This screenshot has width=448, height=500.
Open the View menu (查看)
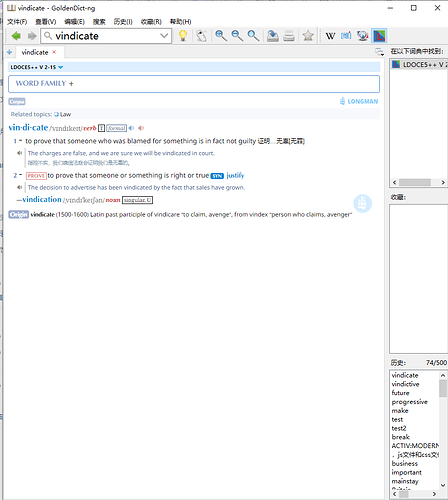click(46, 22)
